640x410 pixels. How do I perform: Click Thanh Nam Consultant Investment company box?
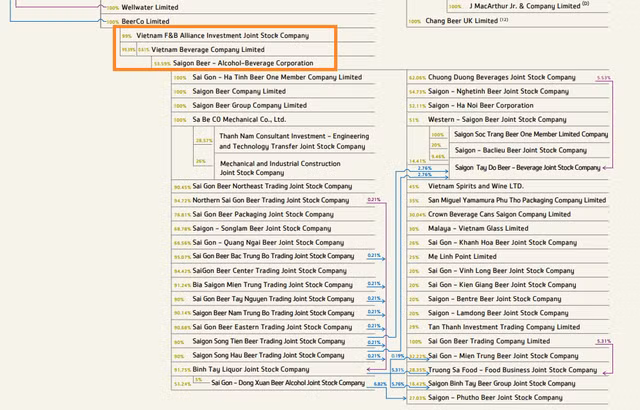click(280, 140)
